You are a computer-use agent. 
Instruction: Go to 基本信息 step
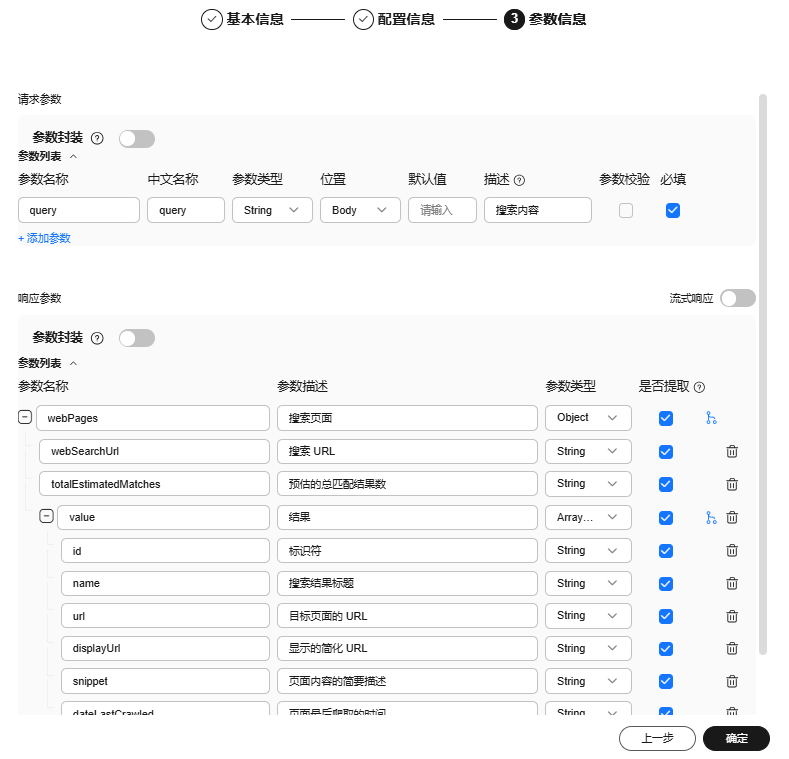(242, 20)
